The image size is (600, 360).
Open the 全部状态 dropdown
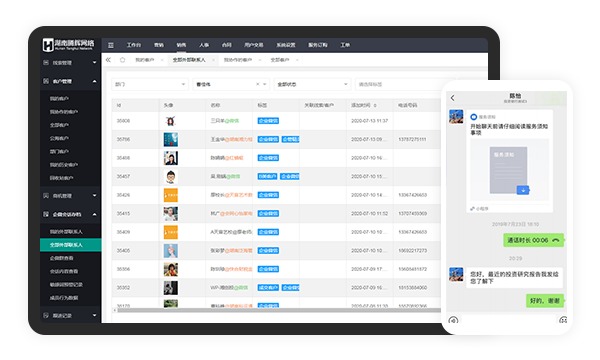tap(312, 84)
